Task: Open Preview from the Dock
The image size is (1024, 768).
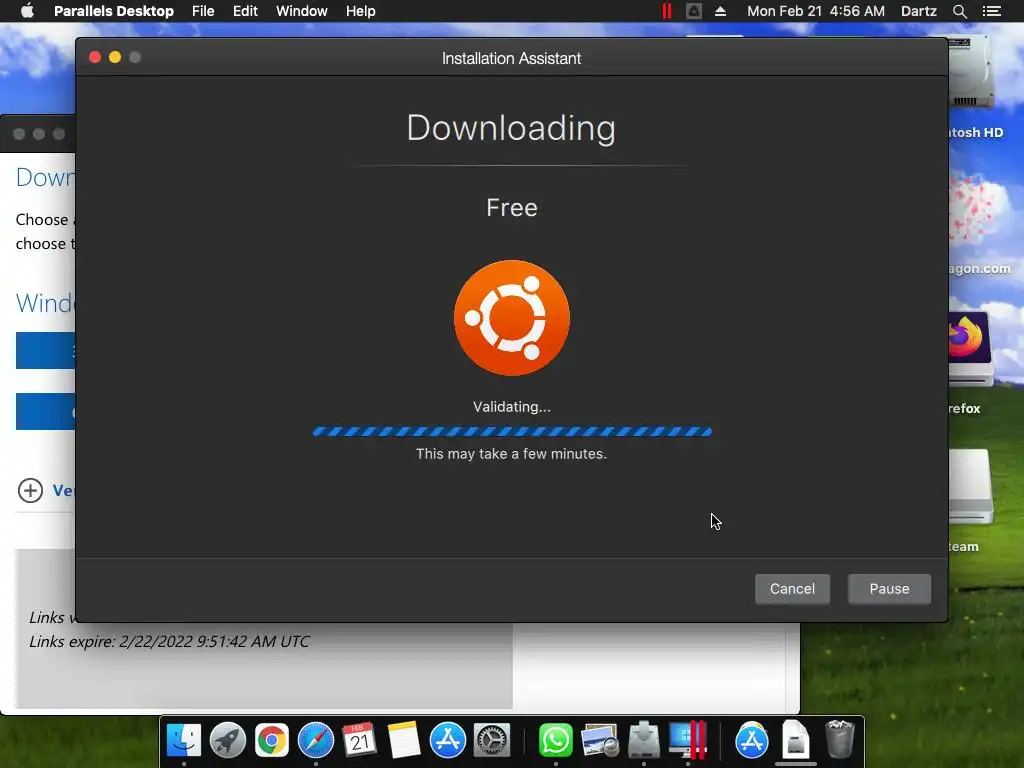Action: click(600, 741)
